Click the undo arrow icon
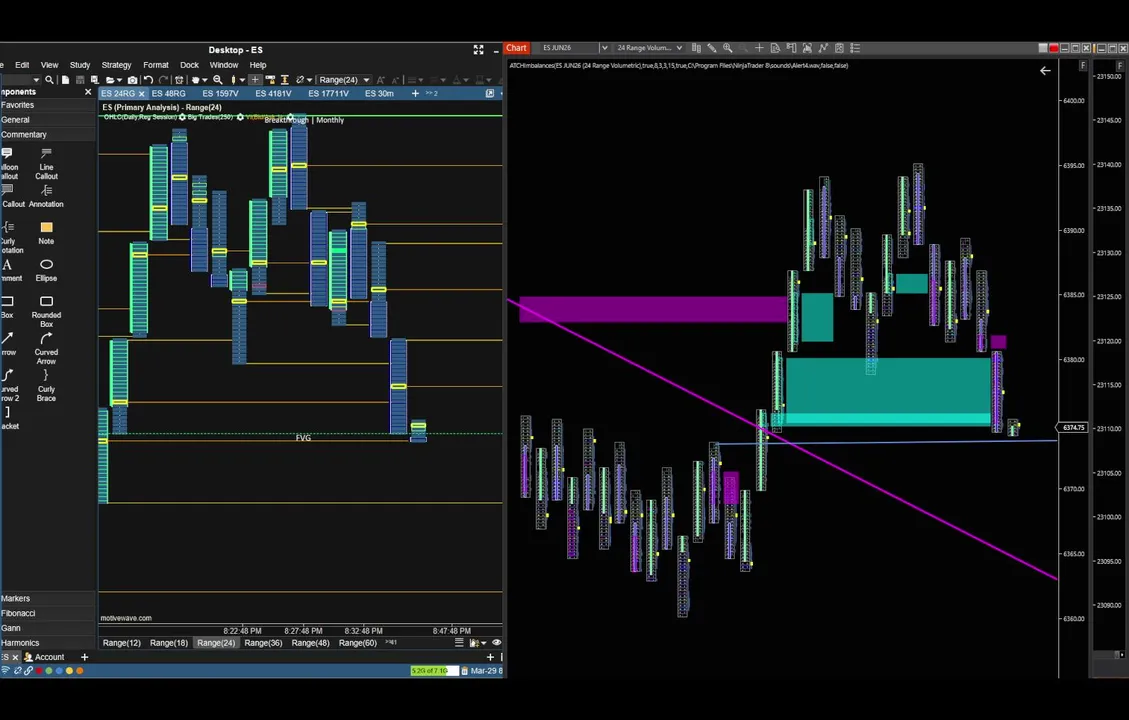1129x720 pixels. pyautogui.click(x=148, y=80)
